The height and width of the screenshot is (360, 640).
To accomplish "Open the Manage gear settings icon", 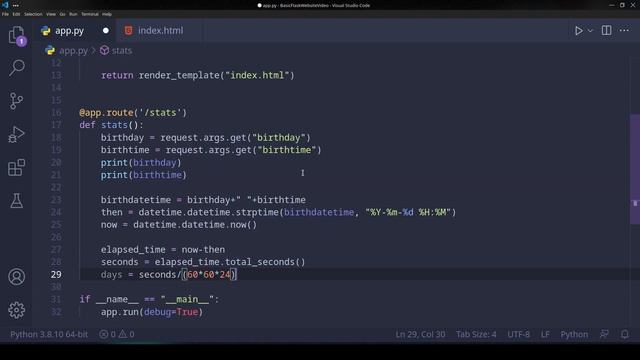I will [x=16, y=310].
